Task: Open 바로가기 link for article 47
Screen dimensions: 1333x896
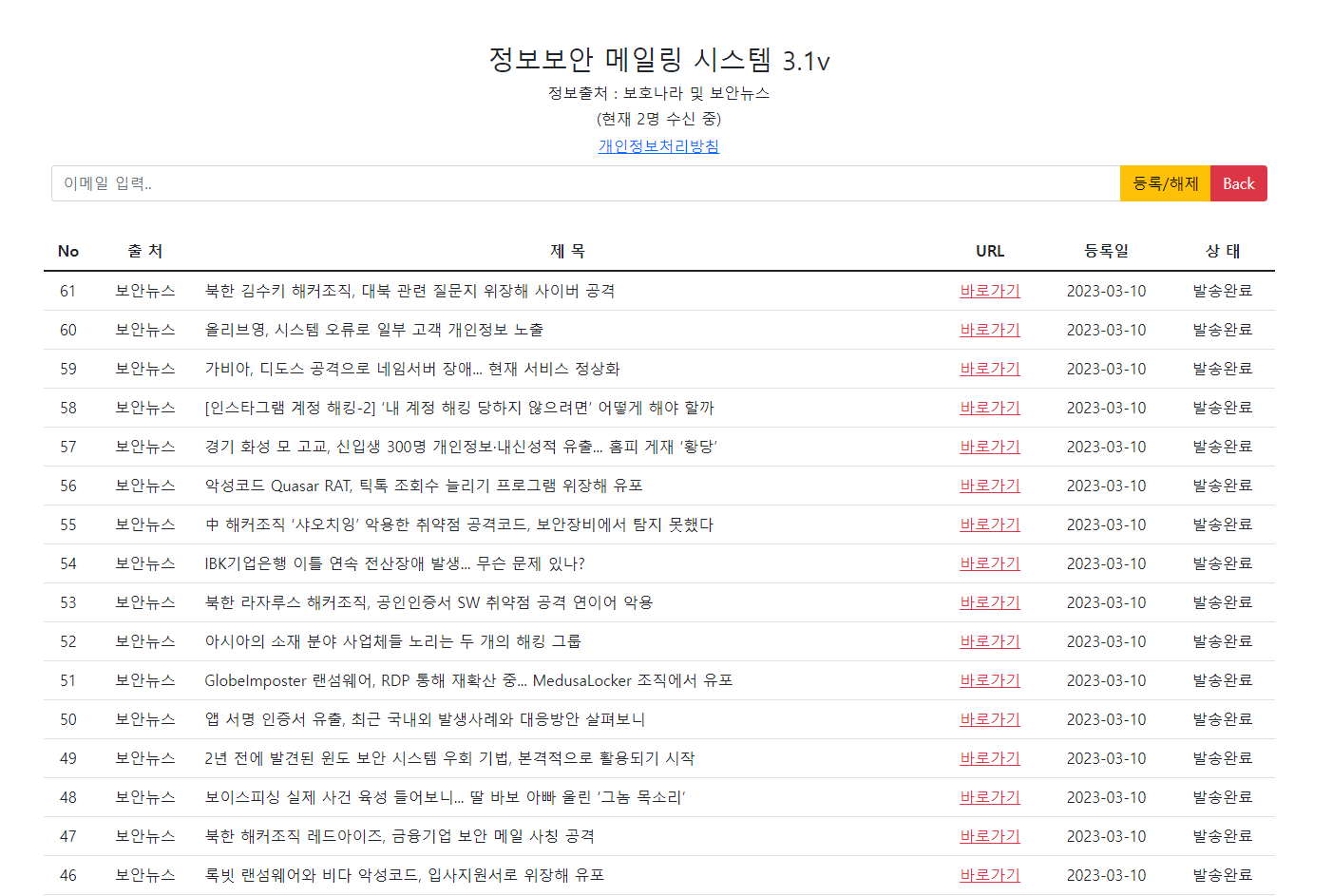Action: coord(990,836)
